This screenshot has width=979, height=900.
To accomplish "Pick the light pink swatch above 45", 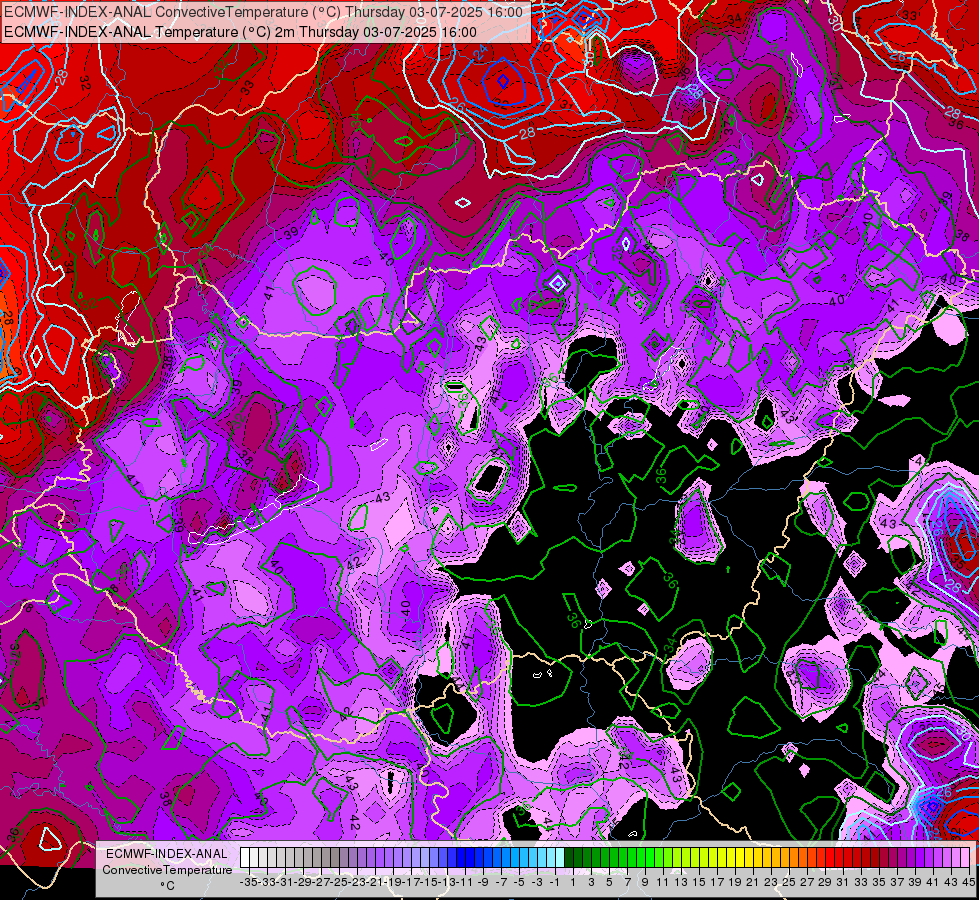I will [x=965, y=857].
